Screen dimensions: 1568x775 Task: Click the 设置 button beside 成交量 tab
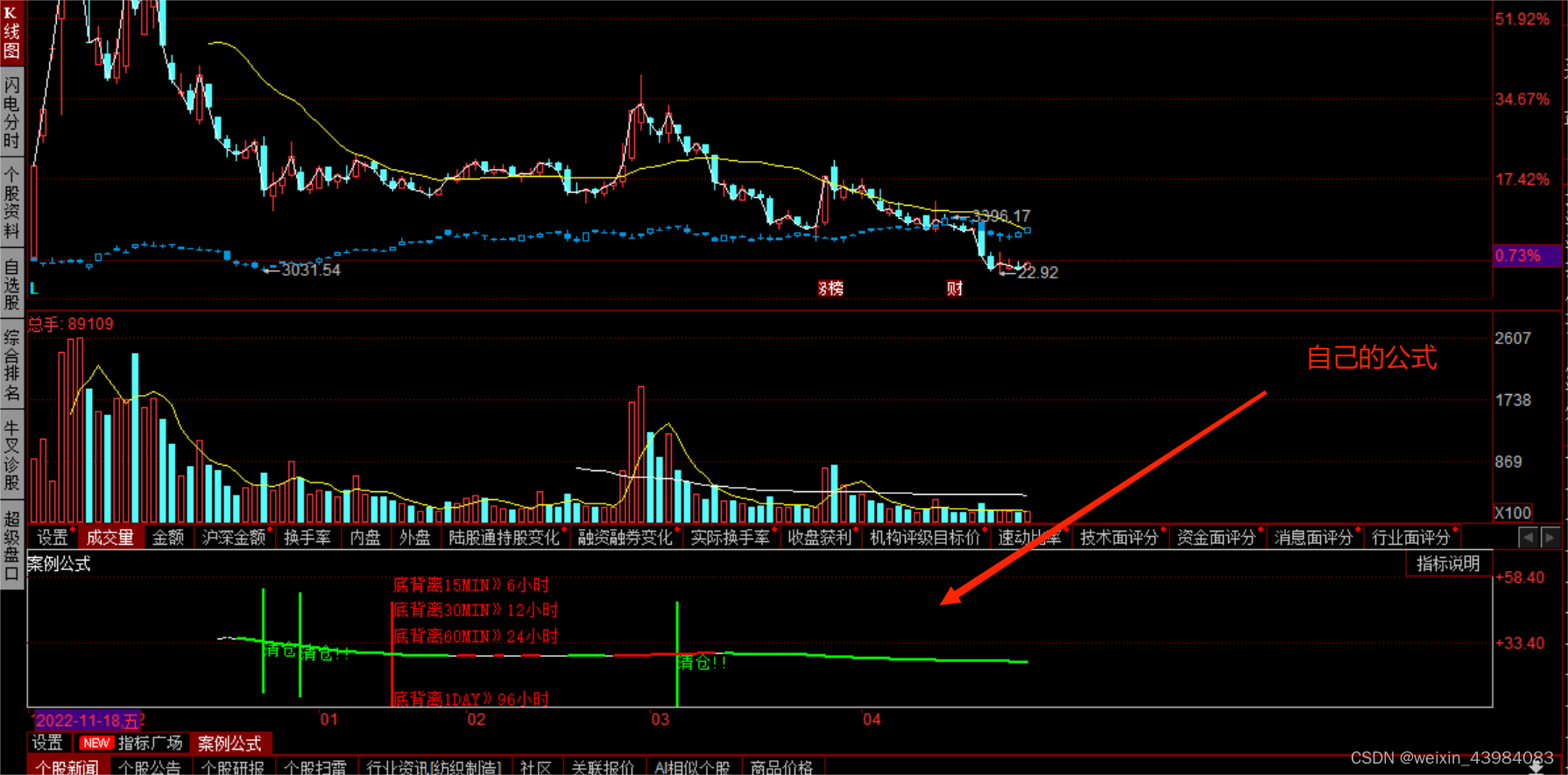coord(53,538)
